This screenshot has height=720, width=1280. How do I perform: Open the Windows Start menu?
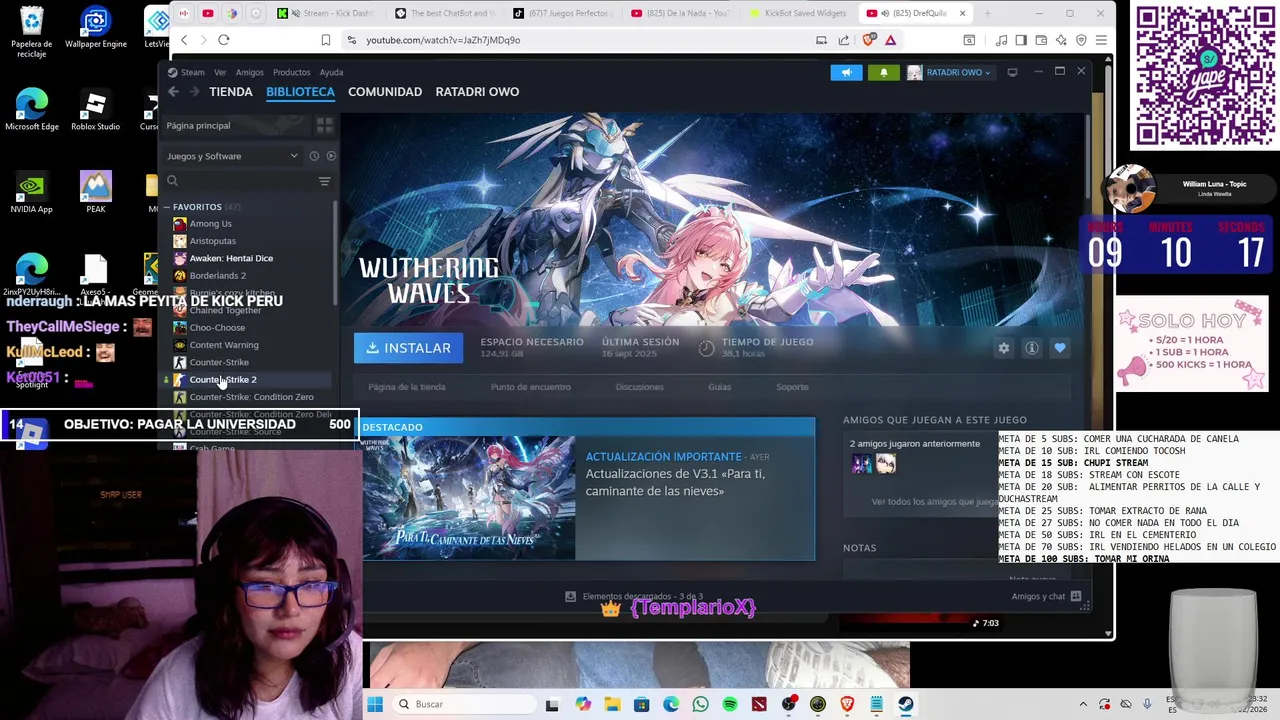[x=375, y=704]
